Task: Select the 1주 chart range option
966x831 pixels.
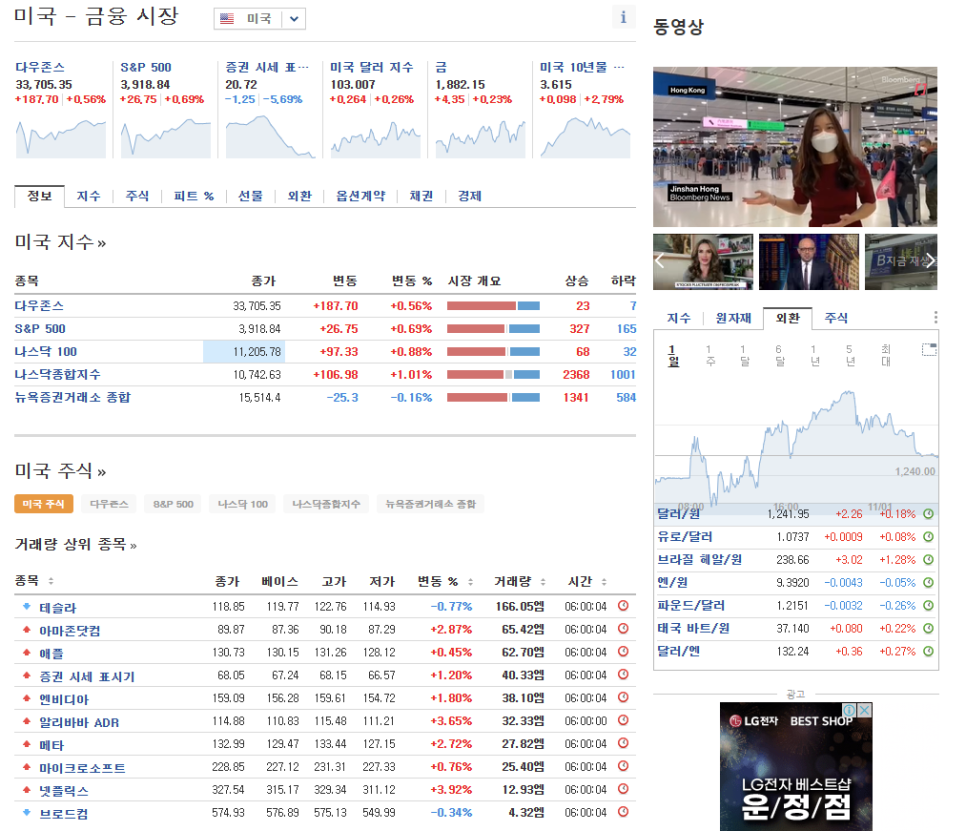Action: click(710, 355)
